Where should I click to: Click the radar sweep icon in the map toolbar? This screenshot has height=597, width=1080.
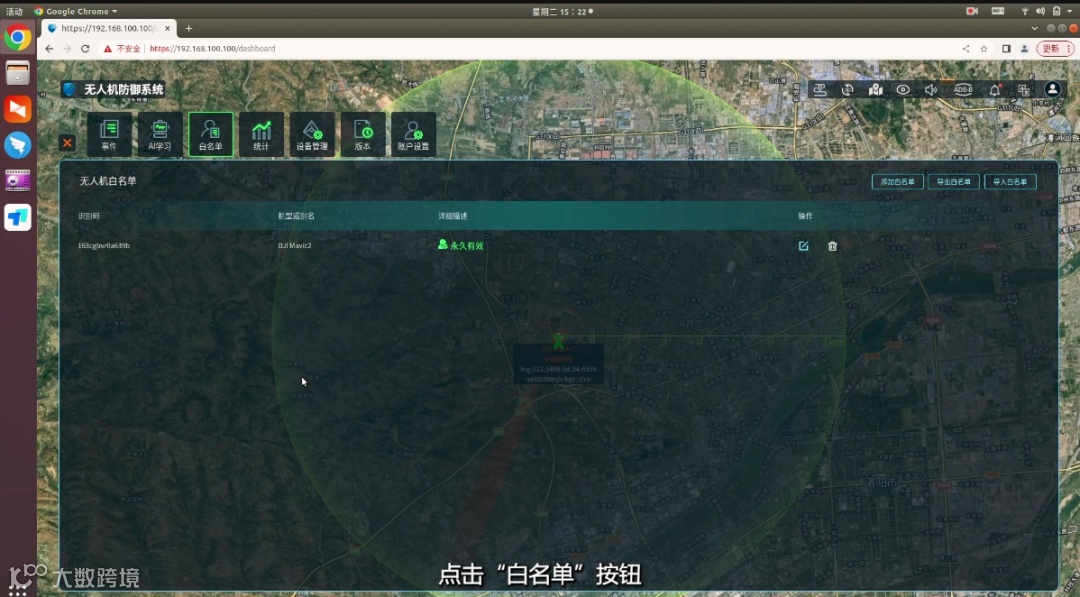point(847,90)
